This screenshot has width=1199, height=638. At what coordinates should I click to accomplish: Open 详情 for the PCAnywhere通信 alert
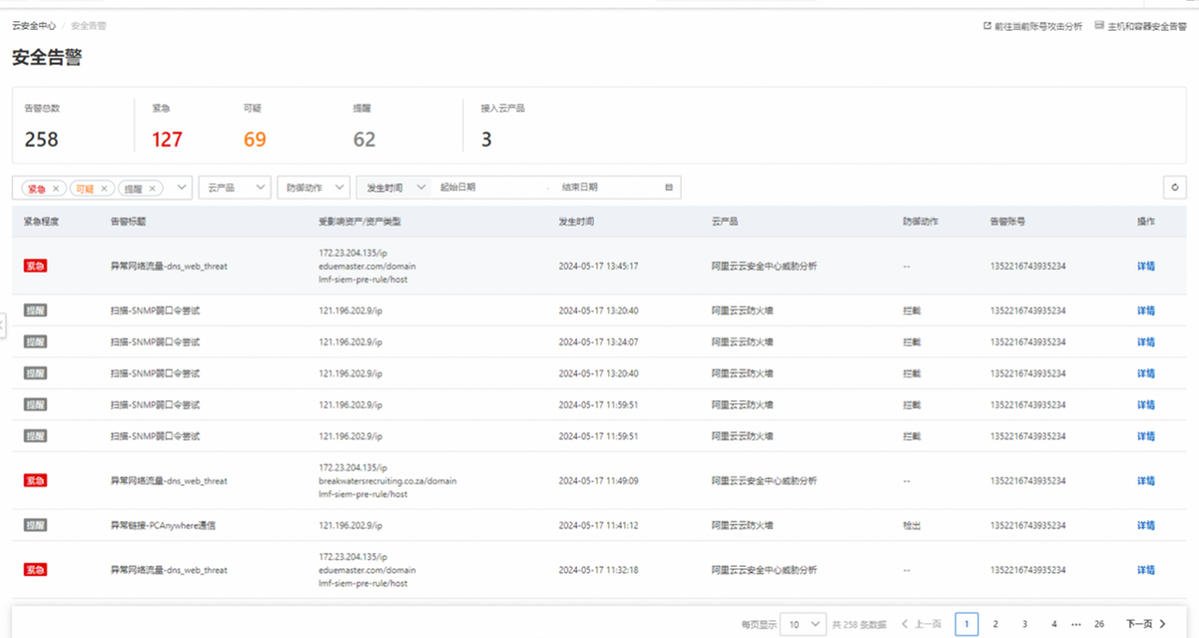click(x=1145, y=525)
